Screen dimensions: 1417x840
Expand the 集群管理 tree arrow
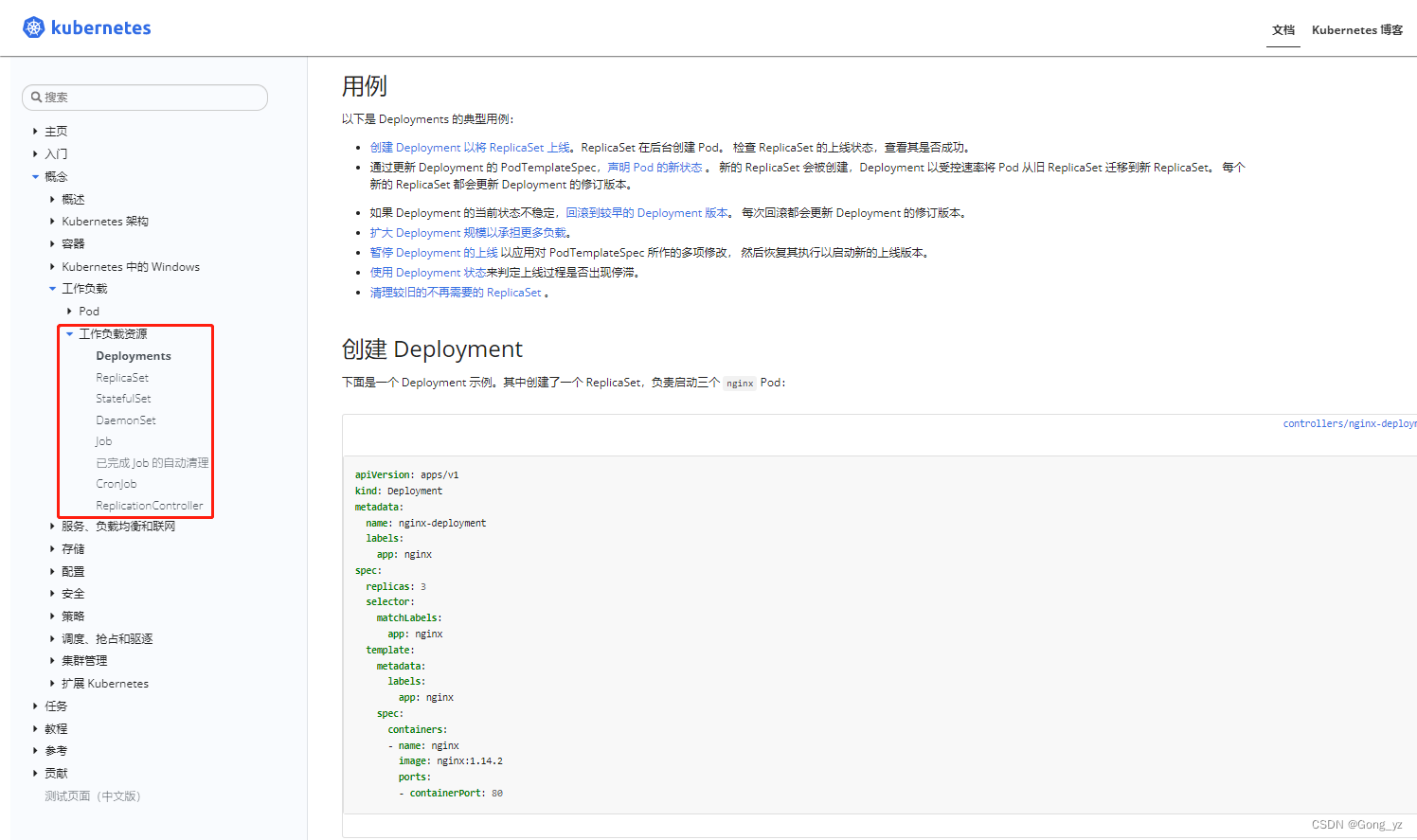click(52, 661)
